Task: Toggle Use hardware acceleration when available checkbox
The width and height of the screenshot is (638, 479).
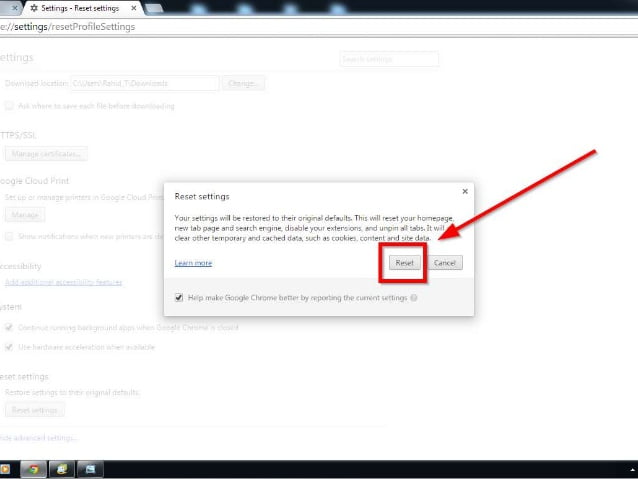Action: coord(9,347)
